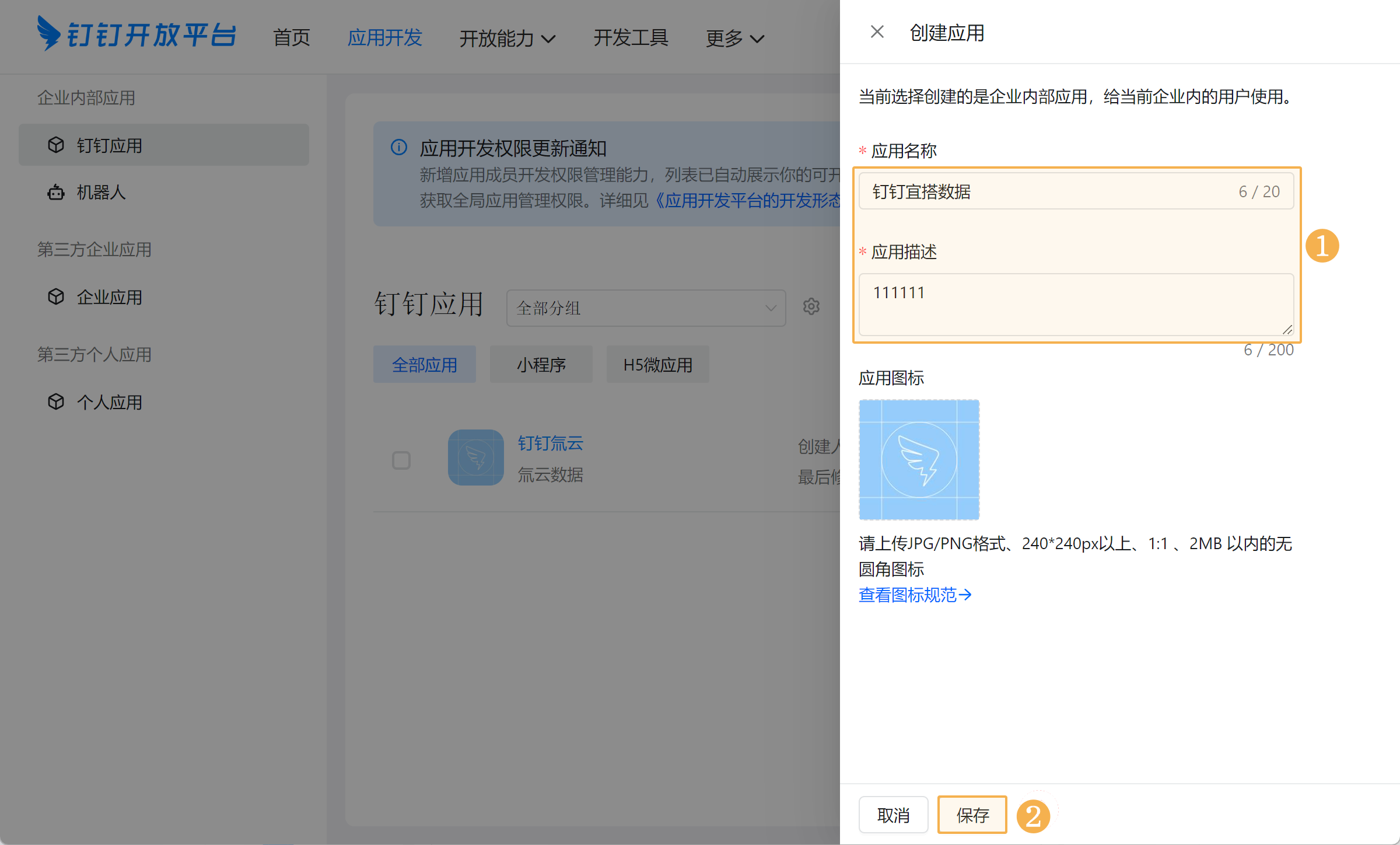Viewport: 1400px width, 845px height.
Task: Click the 取消 button
Action: [893, 815]
